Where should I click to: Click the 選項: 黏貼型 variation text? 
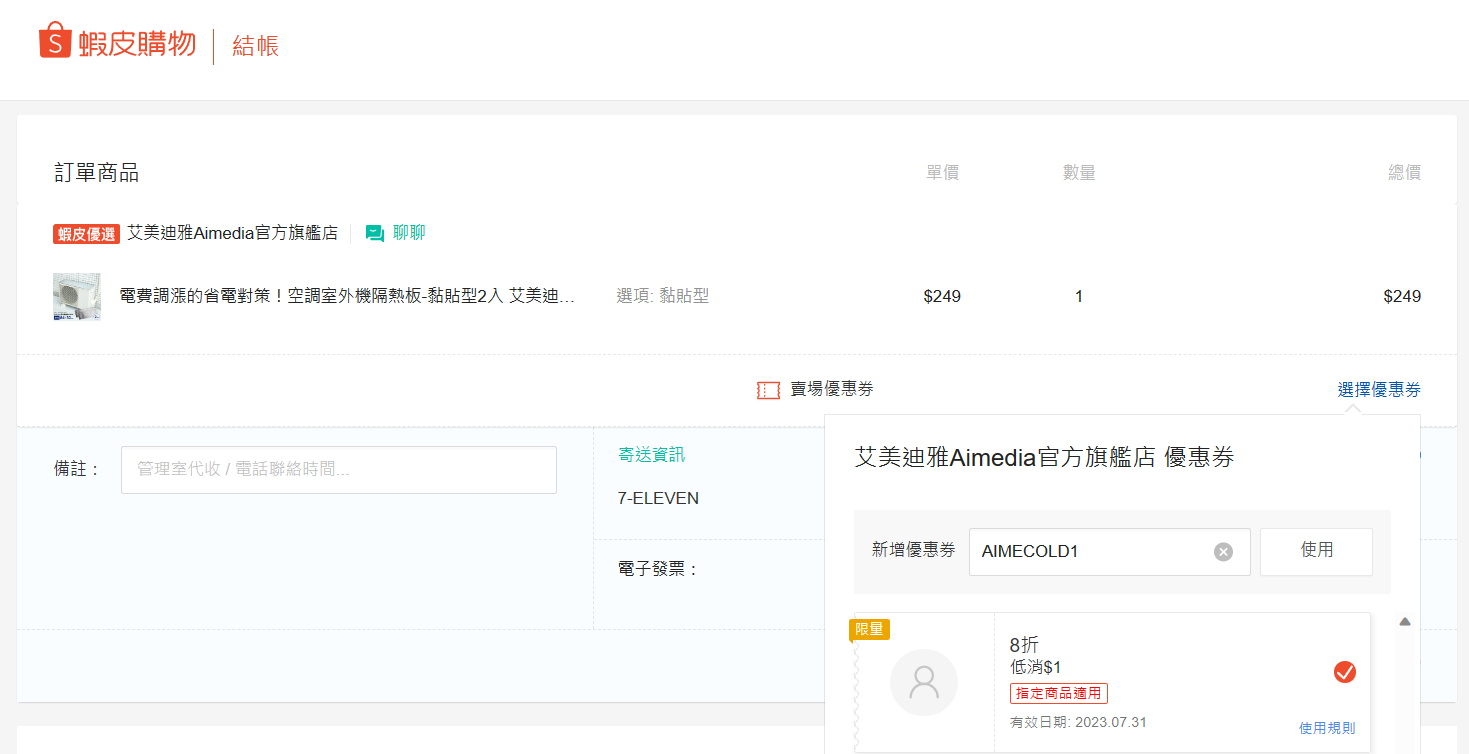pyautogui.click(x=663, y=296)
